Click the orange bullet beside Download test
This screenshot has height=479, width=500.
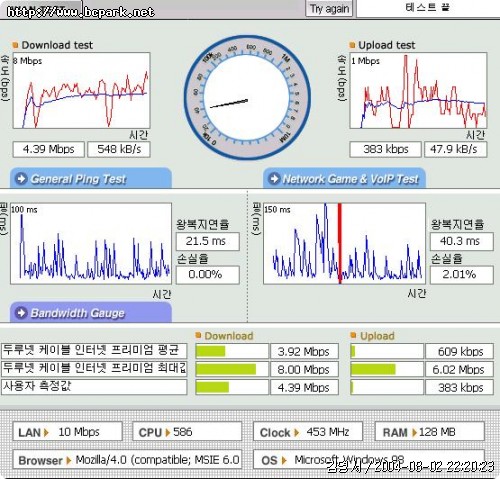point(15,45)
